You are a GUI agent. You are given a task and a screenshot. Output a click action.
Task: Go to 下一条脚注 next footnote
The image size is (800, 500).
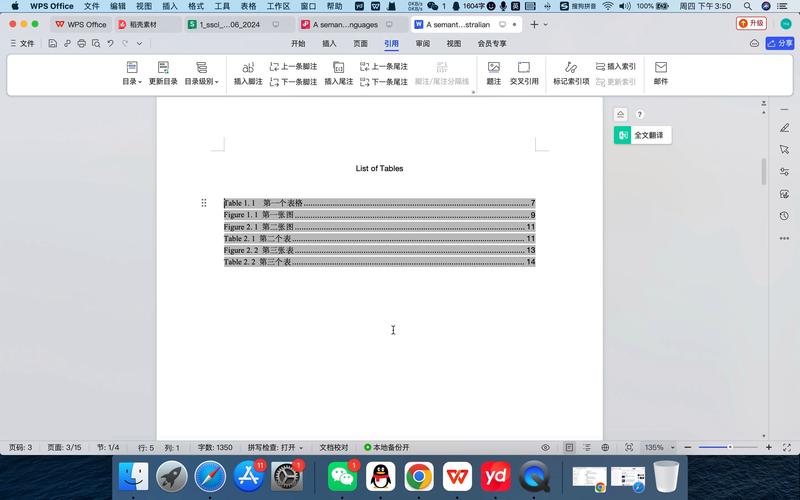coord(293,82)
